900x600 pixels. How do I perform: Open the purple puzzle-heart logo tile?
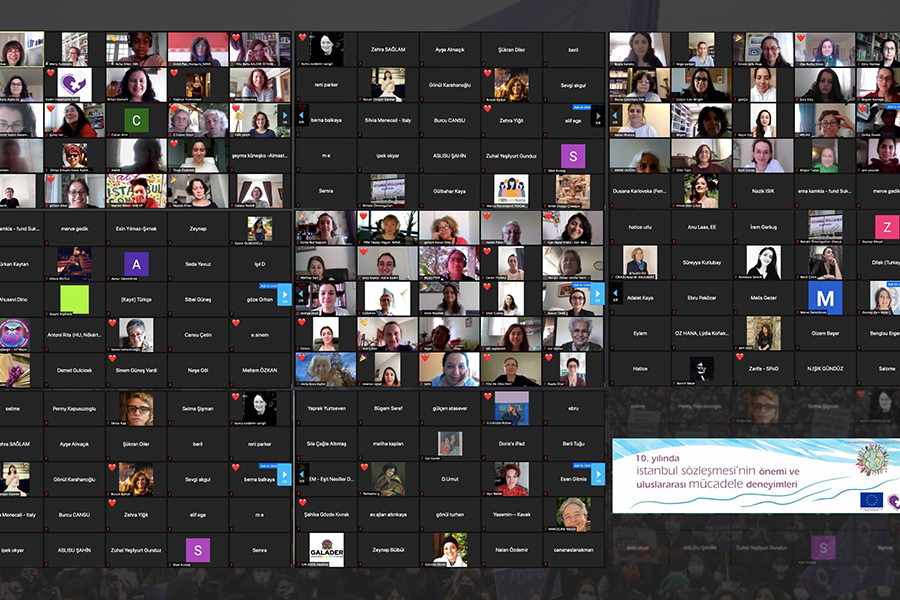coord(74,84)
